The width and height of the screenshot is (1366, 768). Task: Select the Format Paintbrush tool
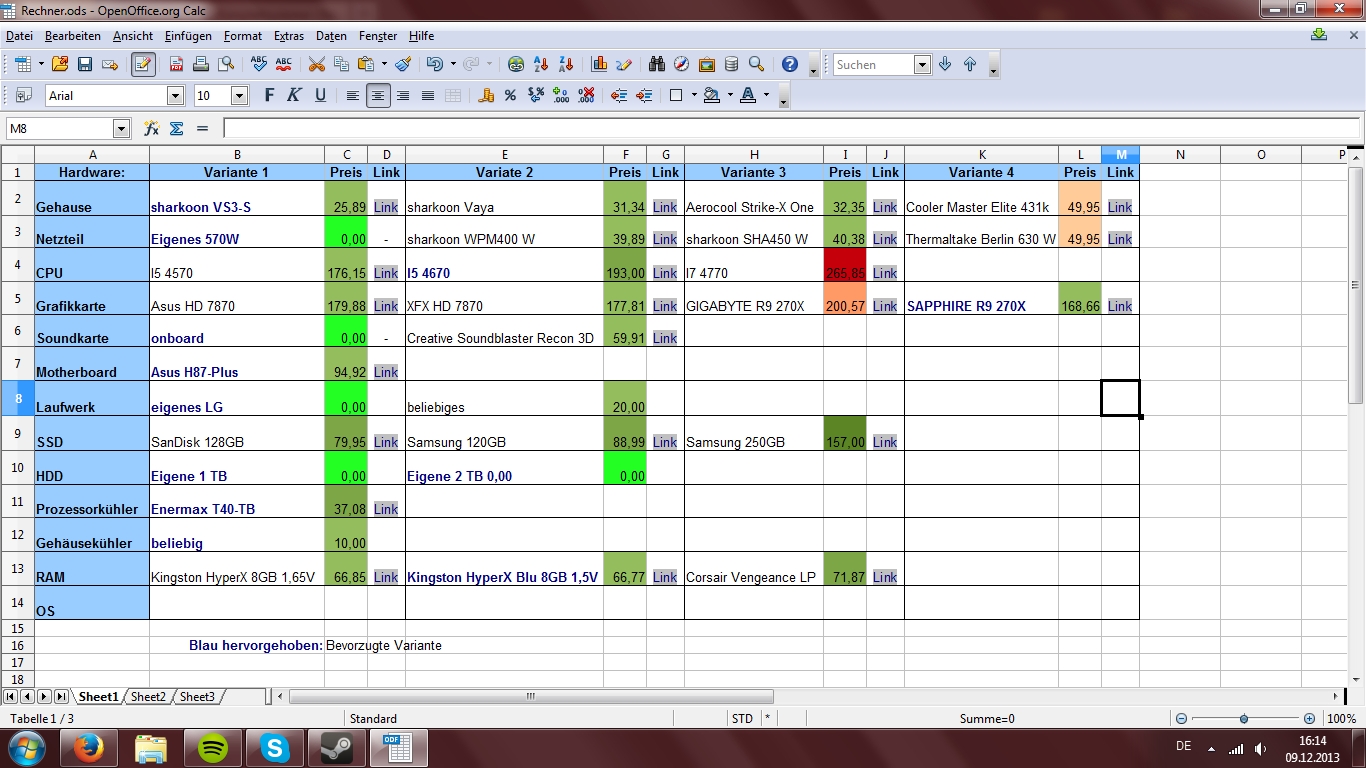[403, 64]
